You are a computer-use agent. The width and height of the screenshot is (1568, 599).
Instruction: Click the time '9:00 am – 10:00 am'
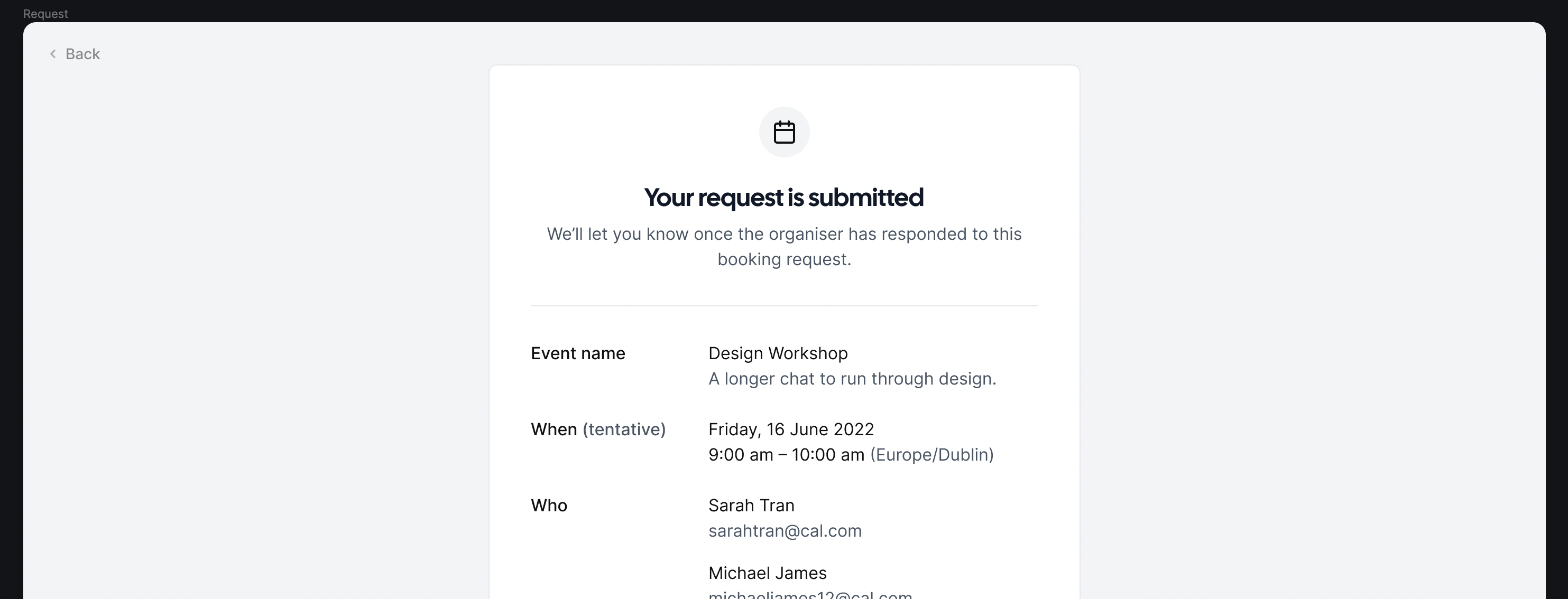click(x=787, y=455)
